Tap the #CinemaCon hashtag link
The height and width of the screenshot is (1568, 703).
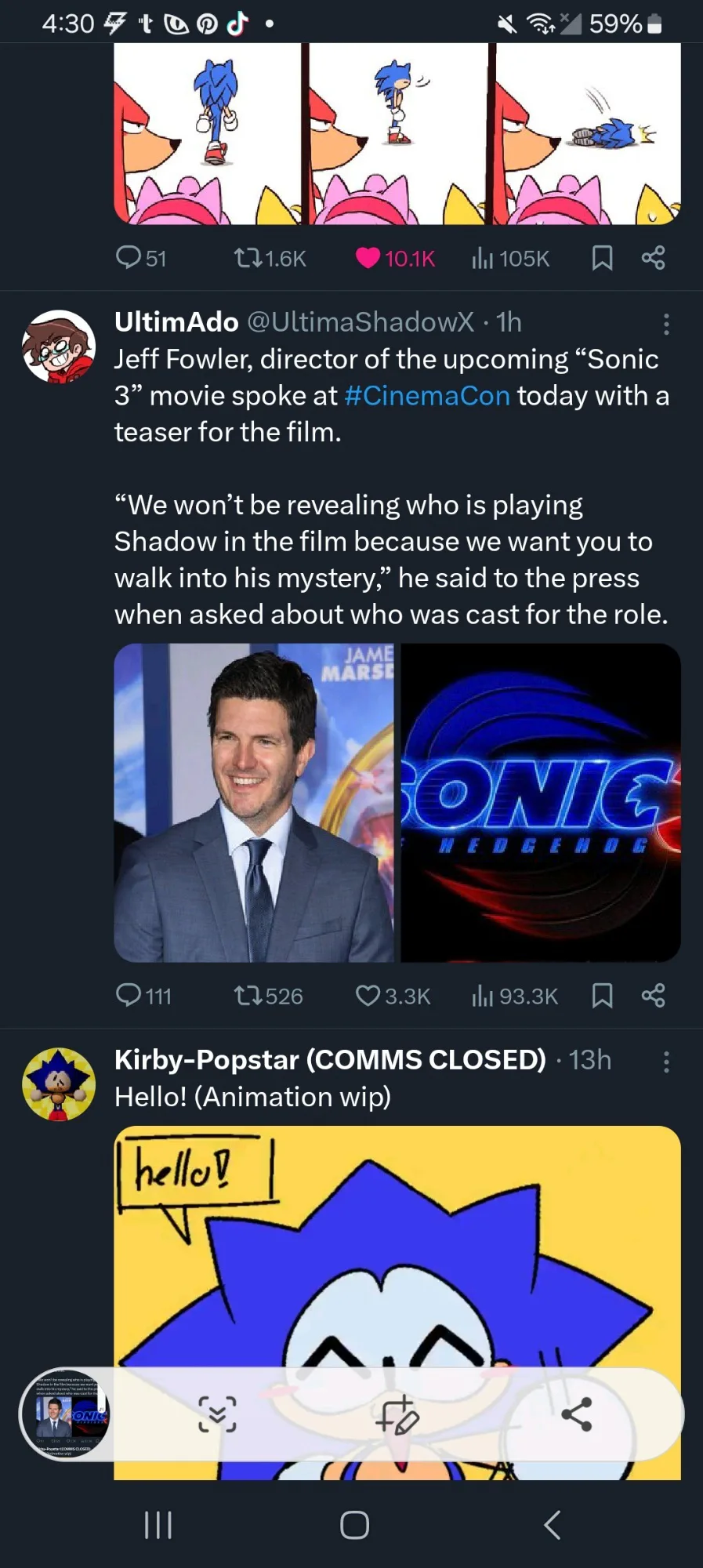tap(427, 396)
